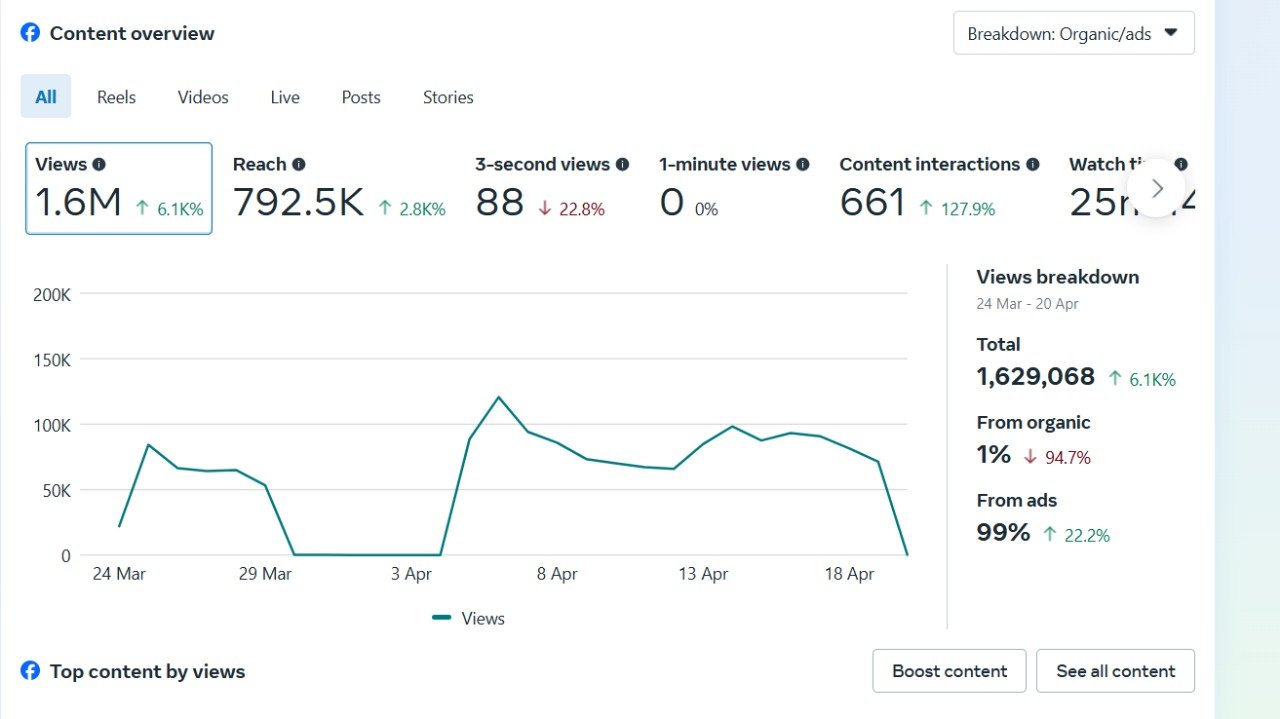Select the Content interactions 661 metric card

(x=939, y=188)
